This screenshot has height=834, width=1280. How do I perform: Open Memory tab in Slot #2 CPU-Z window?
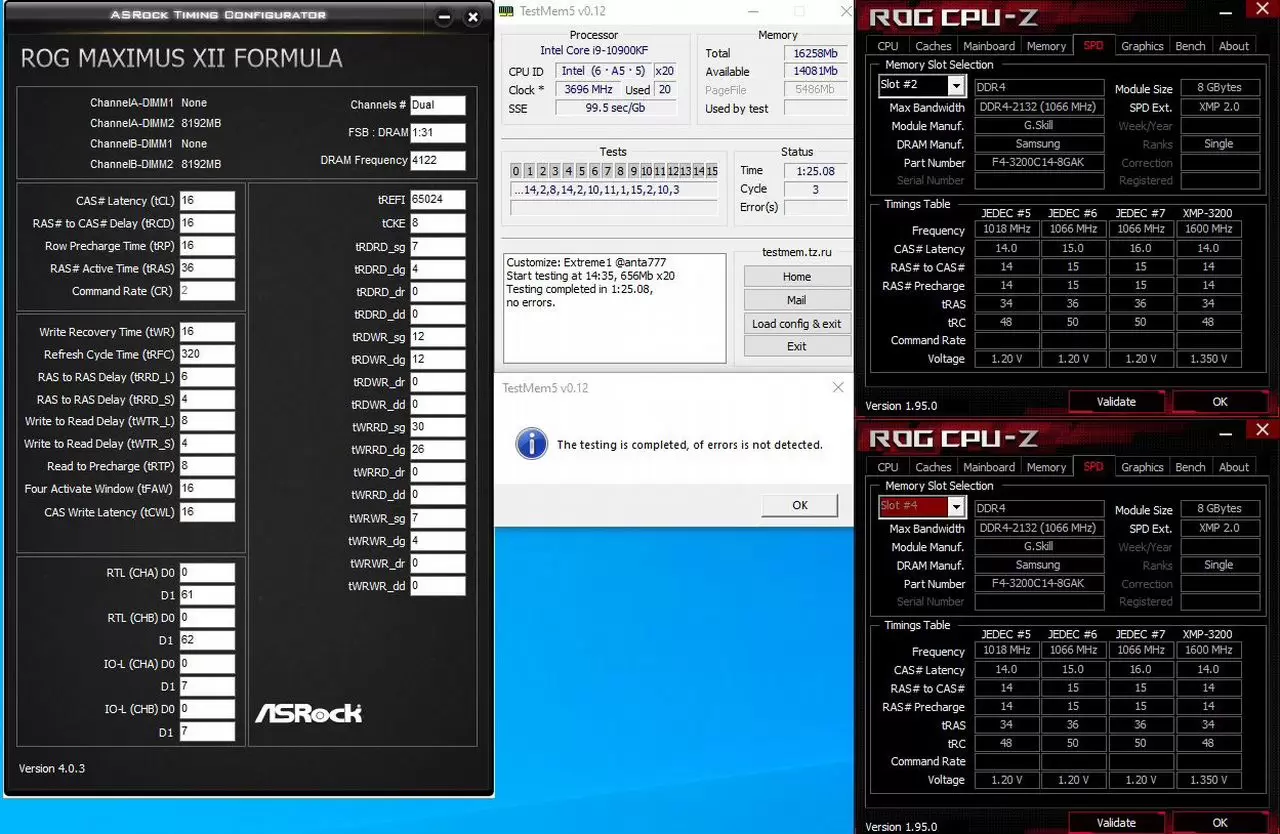(x=1046, y=46)
